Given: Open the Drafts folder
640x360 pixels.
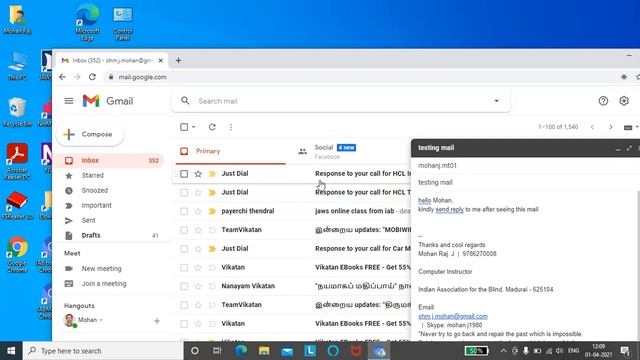Looking at the screenshot, I should click(x=109, y=236).
